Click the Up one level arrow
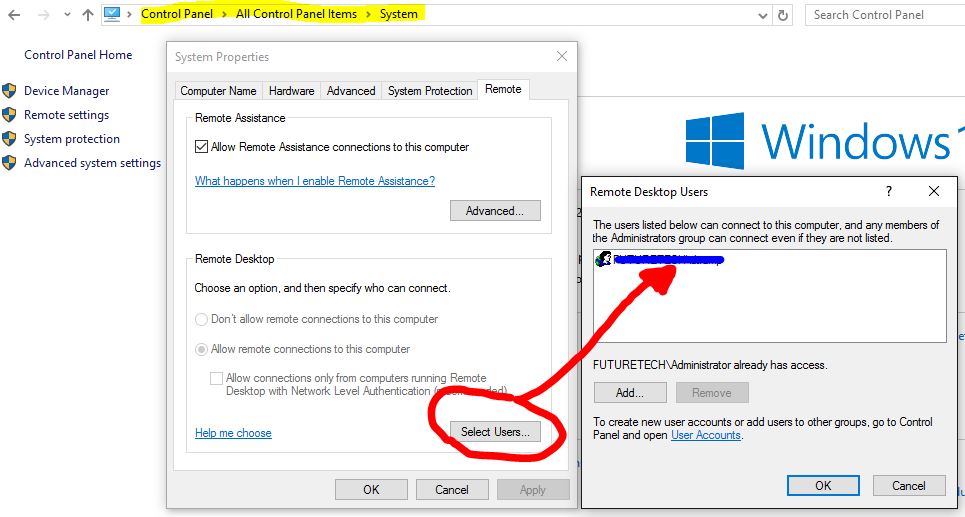This screenshot has width=965, height=517. tap(88, 15)
